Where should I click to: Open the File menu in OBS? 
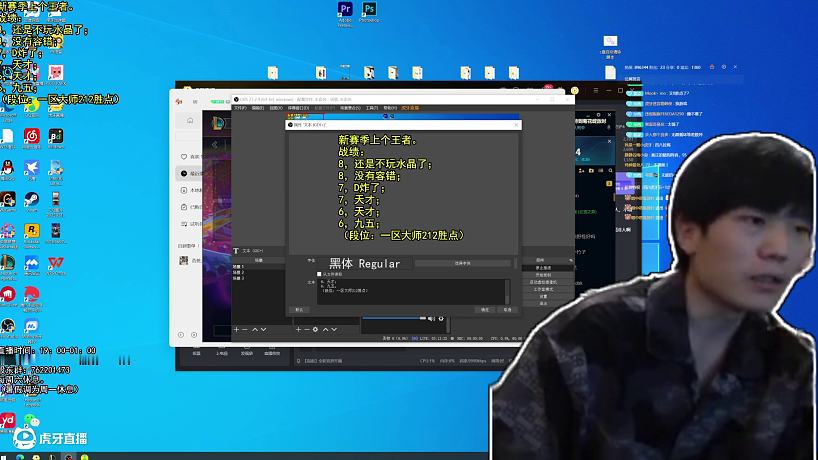coord(241,107)
